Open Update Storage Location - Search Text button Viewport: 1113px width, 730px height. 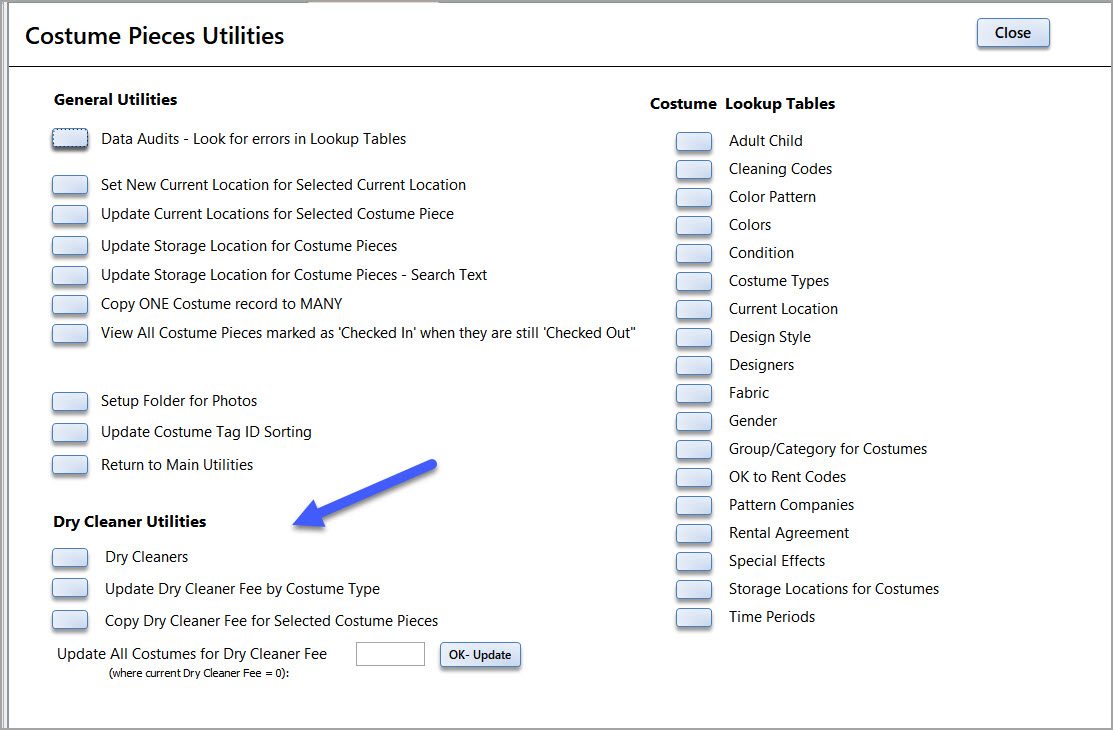70,275
